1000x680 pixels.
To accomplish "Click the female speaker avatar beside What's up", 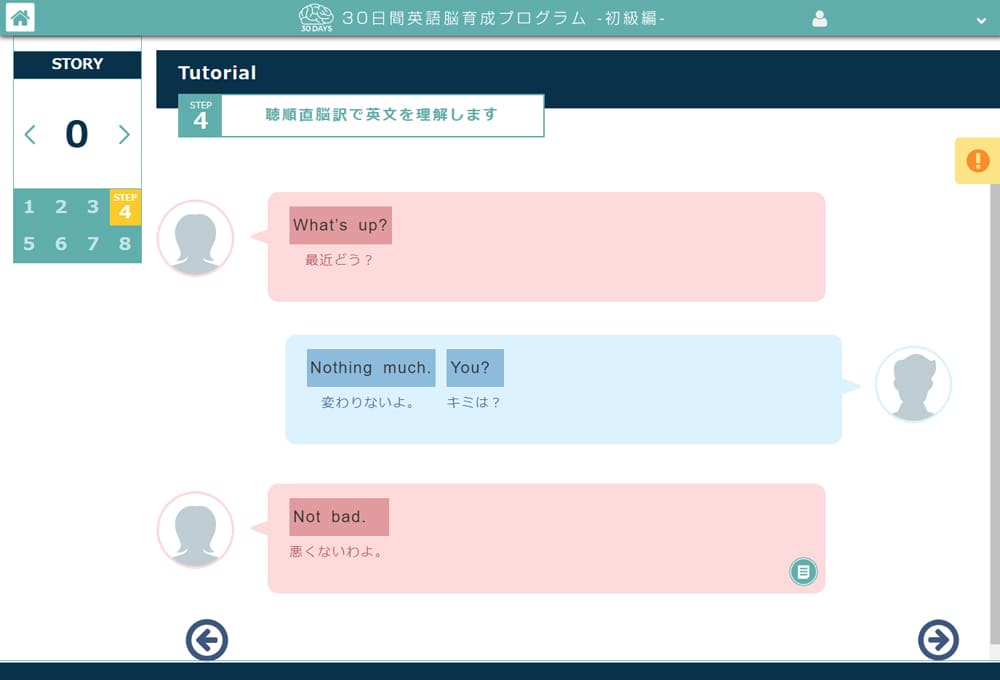I will coord(195,238).
